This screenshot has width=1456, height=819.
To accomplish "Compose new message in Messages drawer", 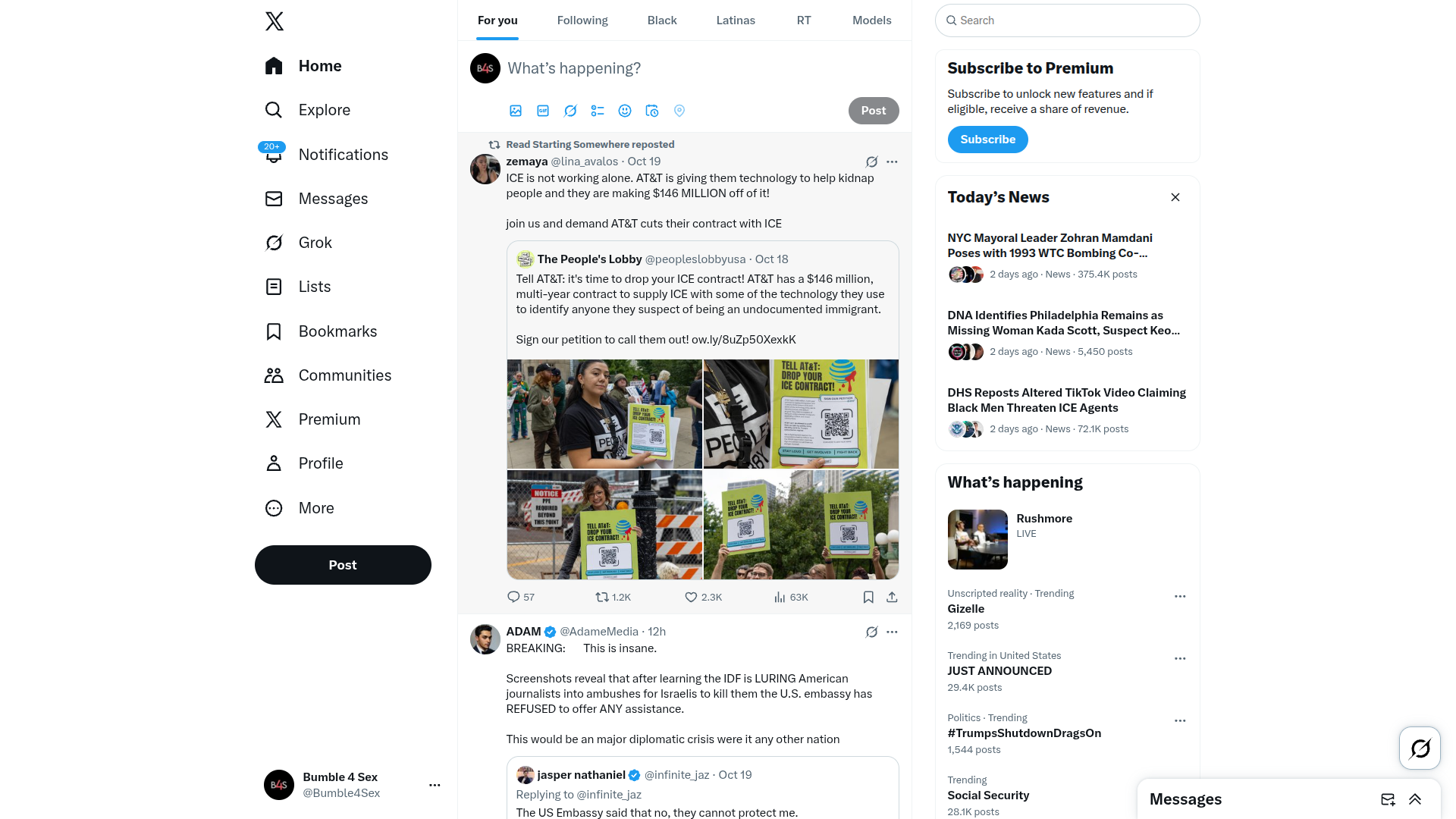I will (x=1388, y=799).
